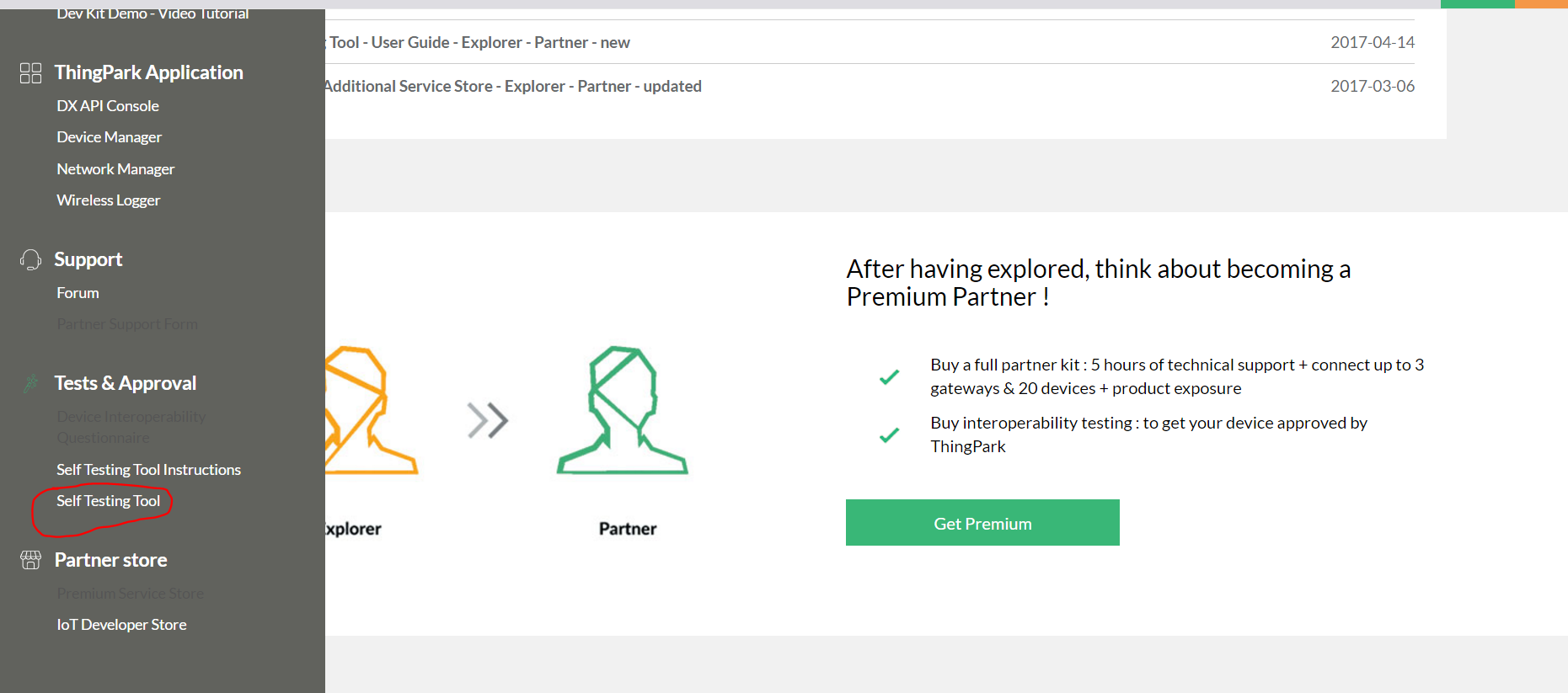The height and width of the screenshot is (693, 1568).
Task: Open the Additional Service Store document row
Action: [x=869, y=86]
